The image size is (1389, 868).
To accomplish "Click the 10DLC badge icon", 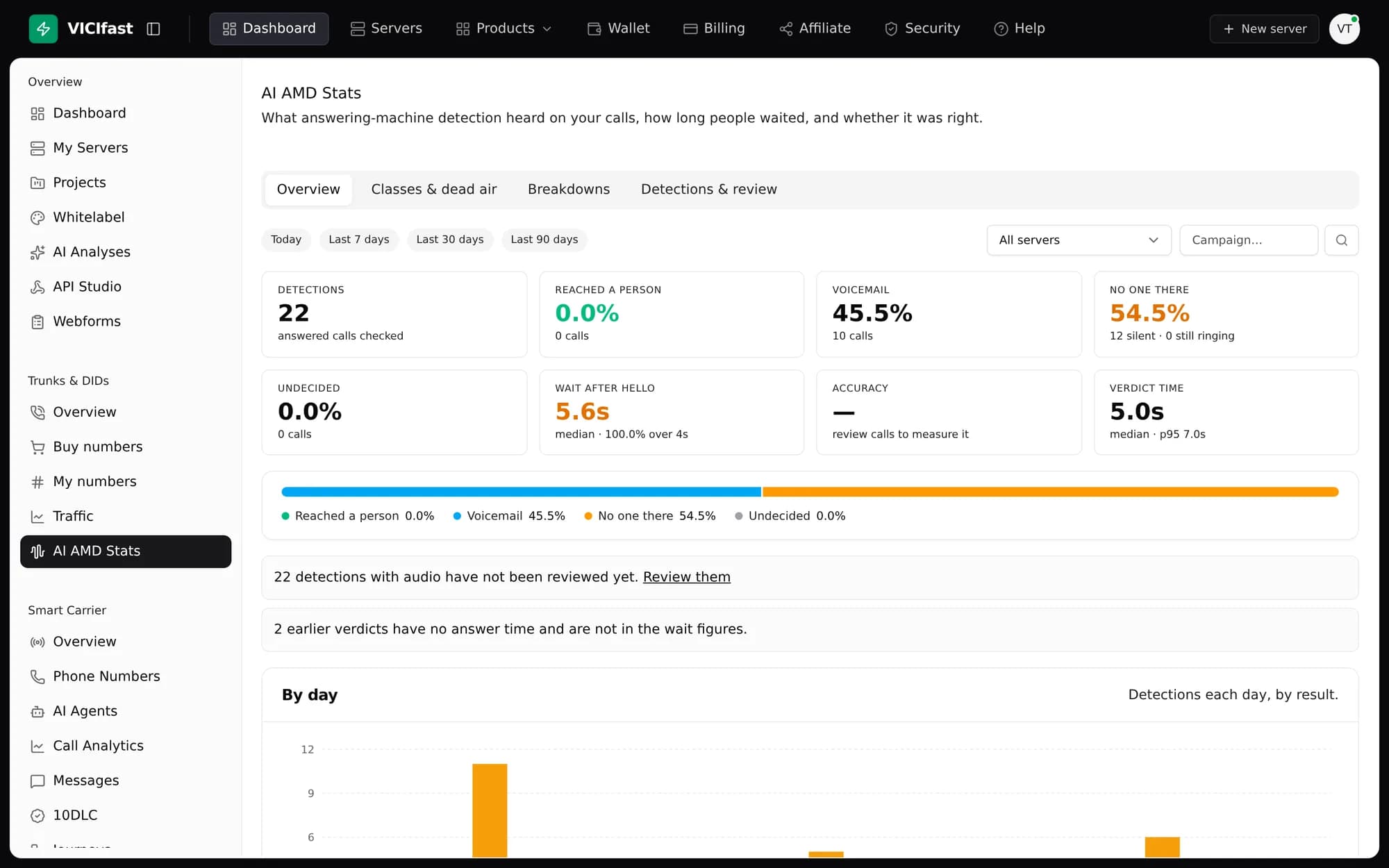I will [38, 815].
